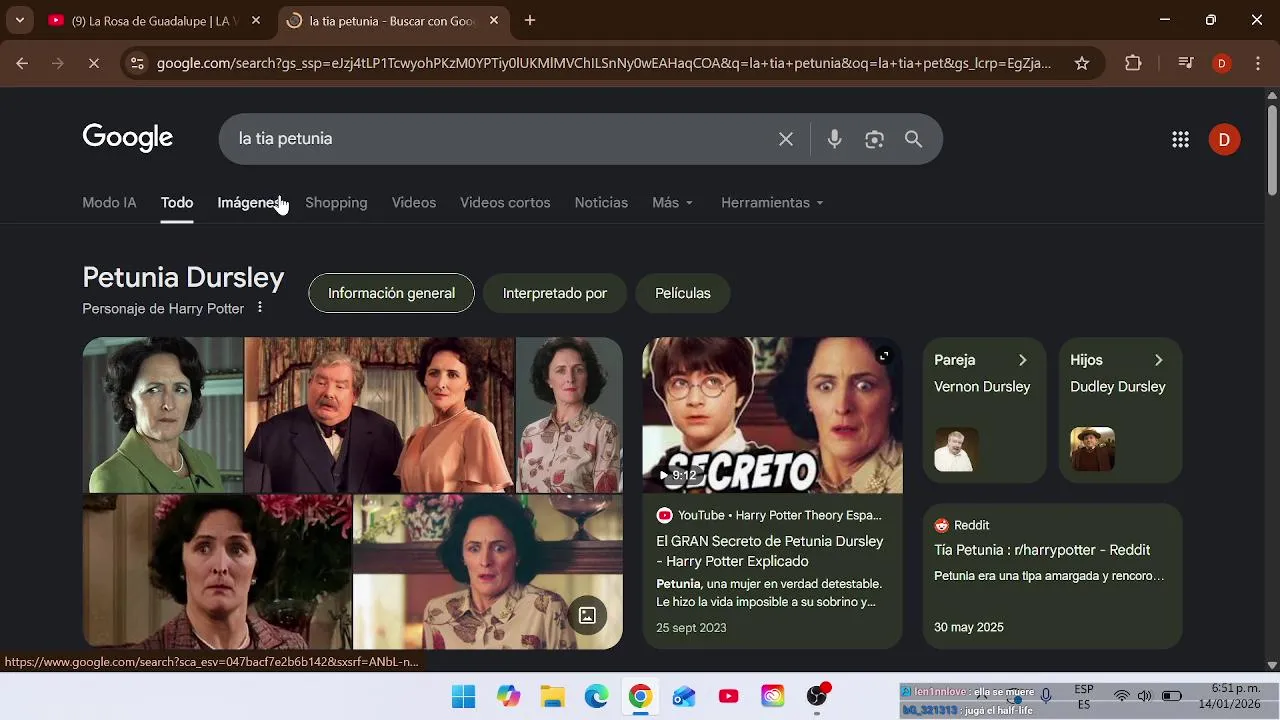
Task: Expand the Herramientas dropdown
Action: [772, 202]
